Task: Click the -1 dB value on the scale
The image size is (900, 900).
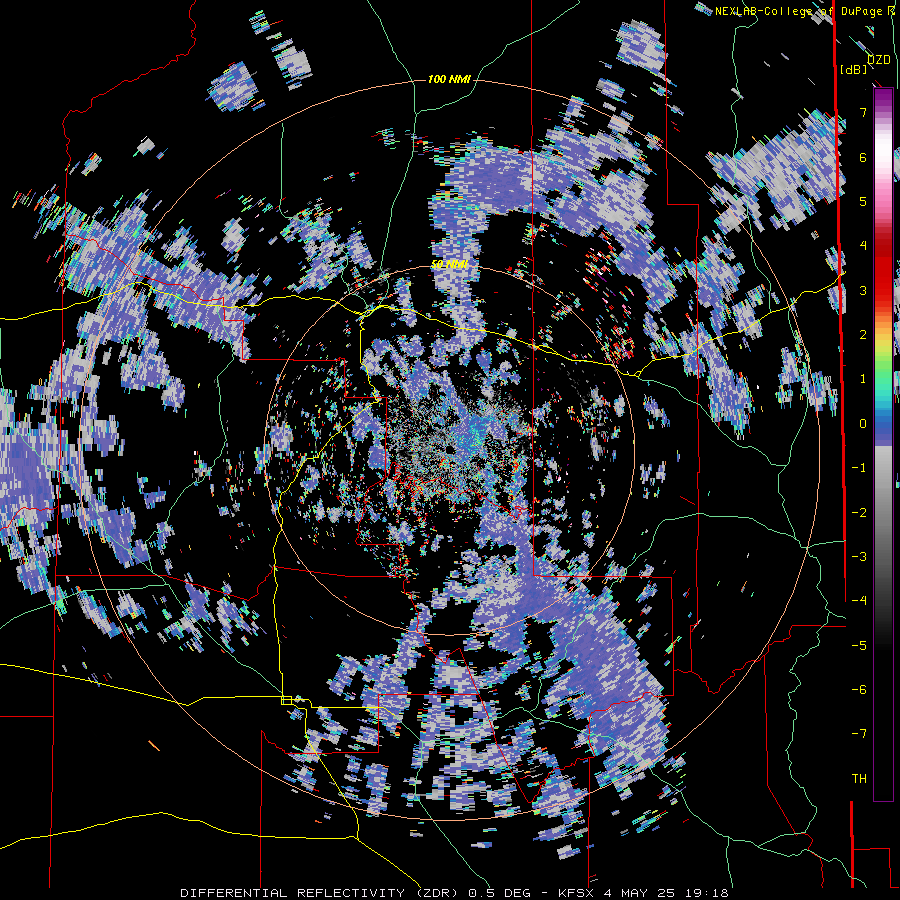Action: click(859, 468)
